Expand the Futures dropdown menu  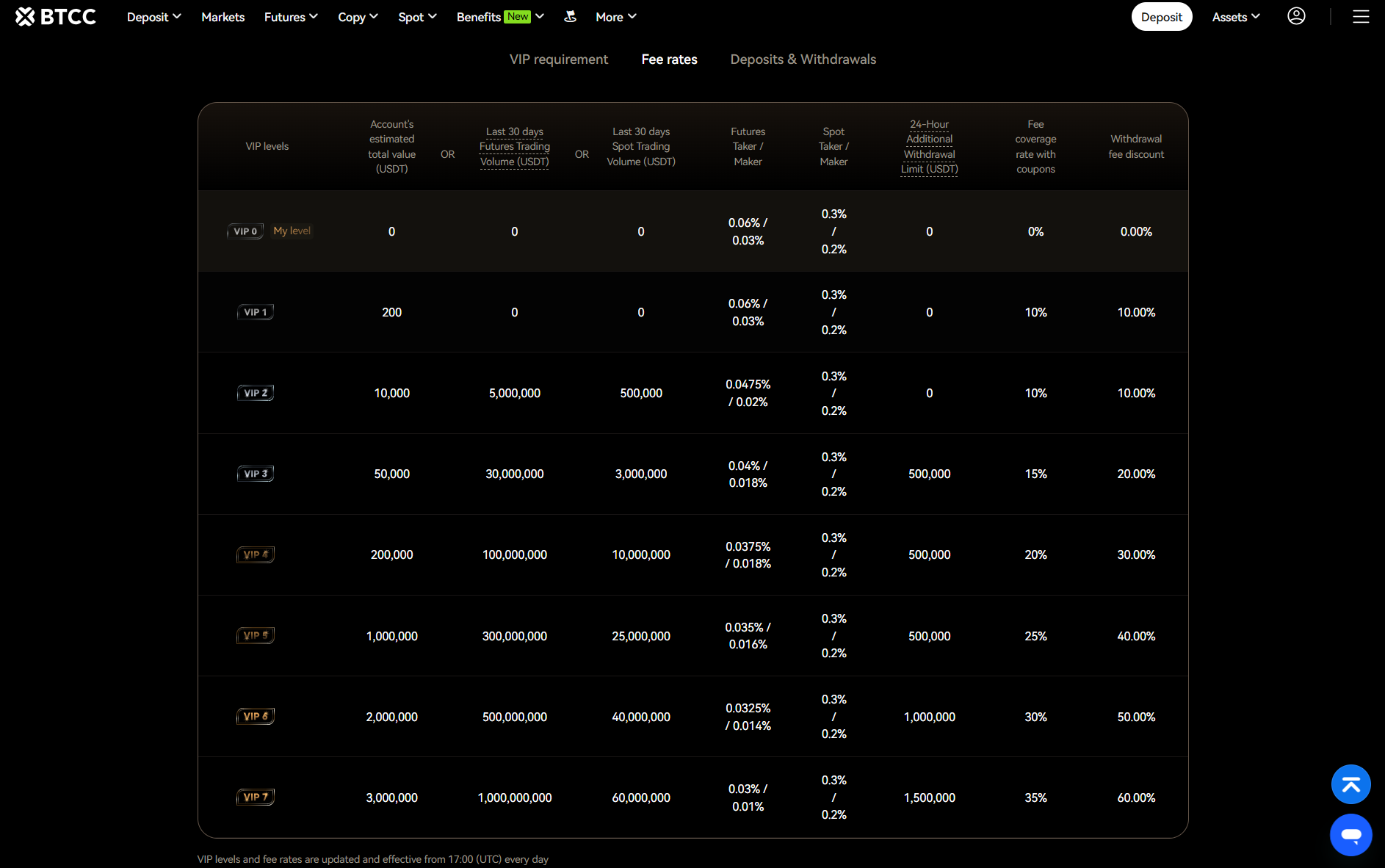(x=291, y=17)
